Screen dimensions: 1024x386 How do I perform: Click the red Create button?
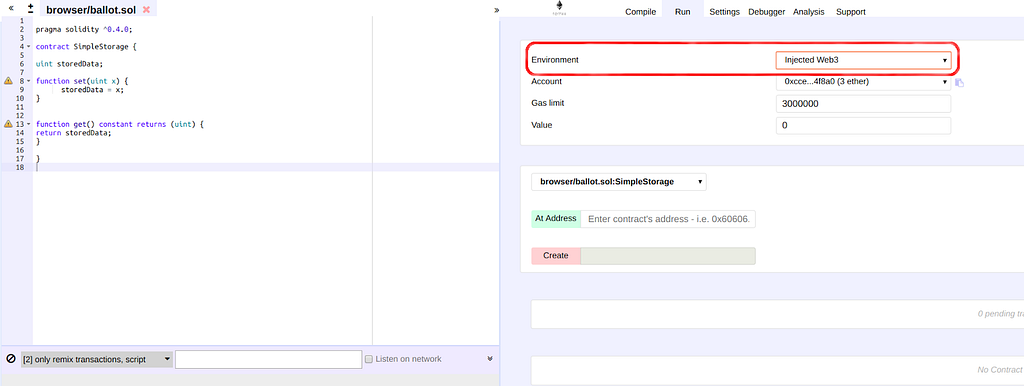(x=556, y=256)
